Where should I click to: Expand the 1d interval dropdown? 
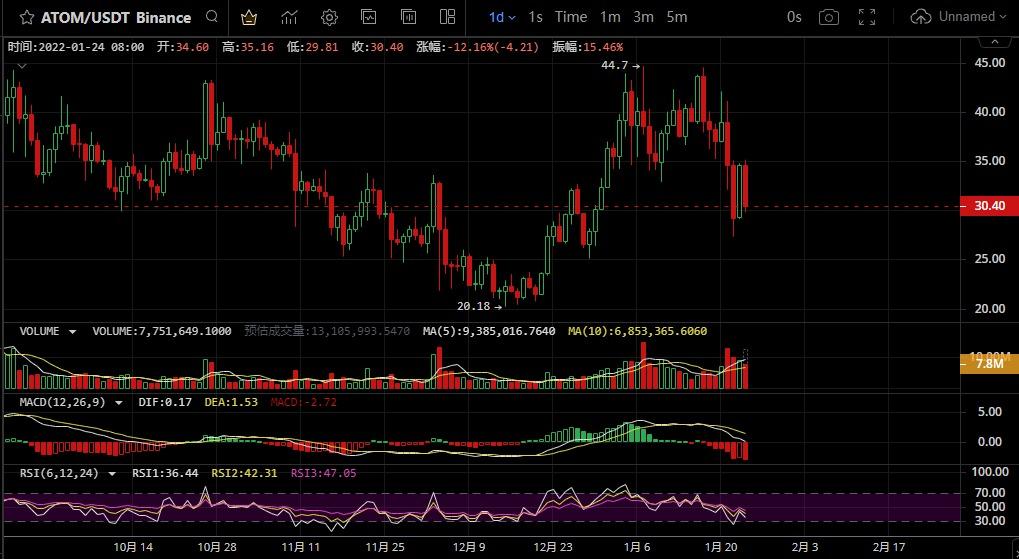click(x=502, y=17)
